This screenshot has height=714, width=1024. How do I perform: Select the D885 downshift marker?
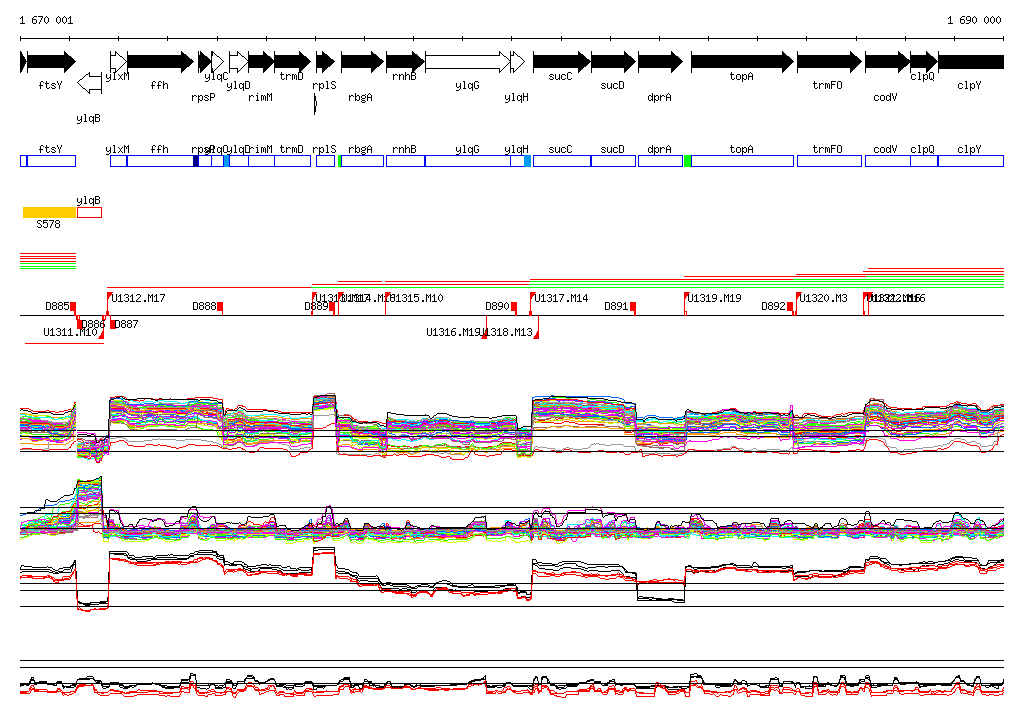[x=73, y=306]
